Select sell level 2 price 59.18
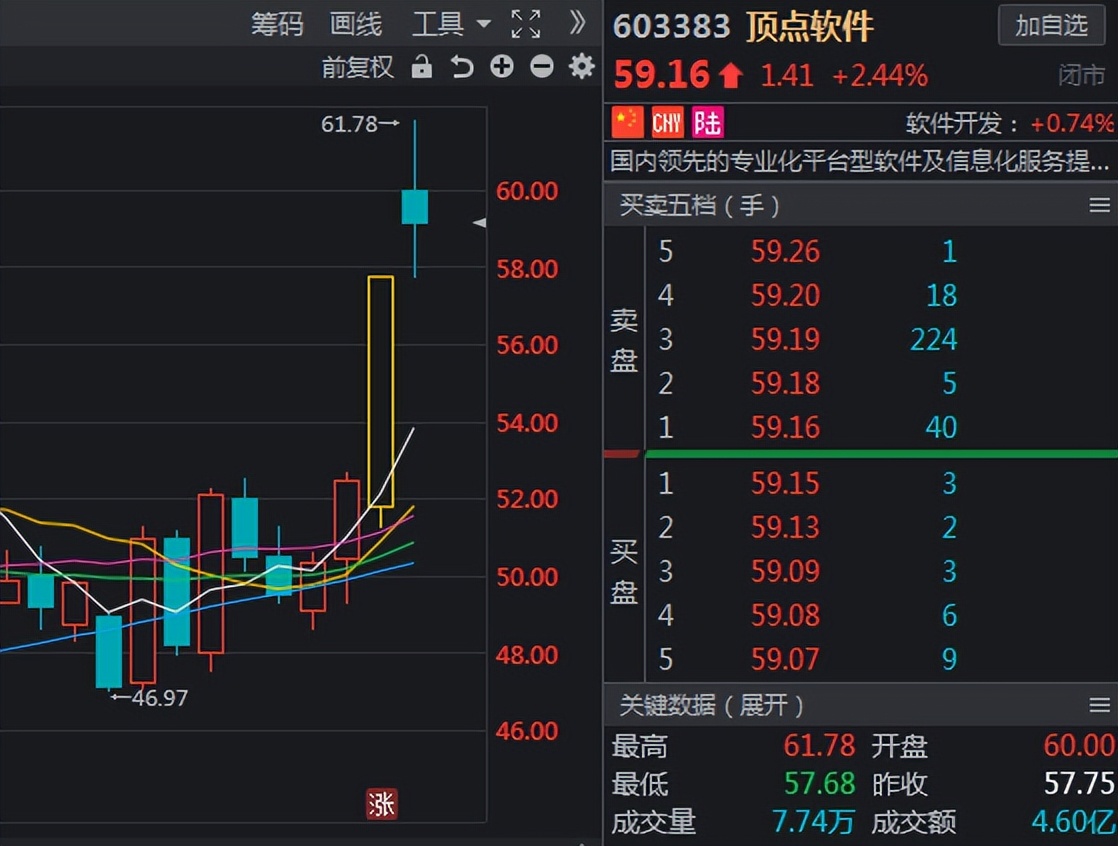This screenshot has width=1118, height=846. (x=785, y=384)
